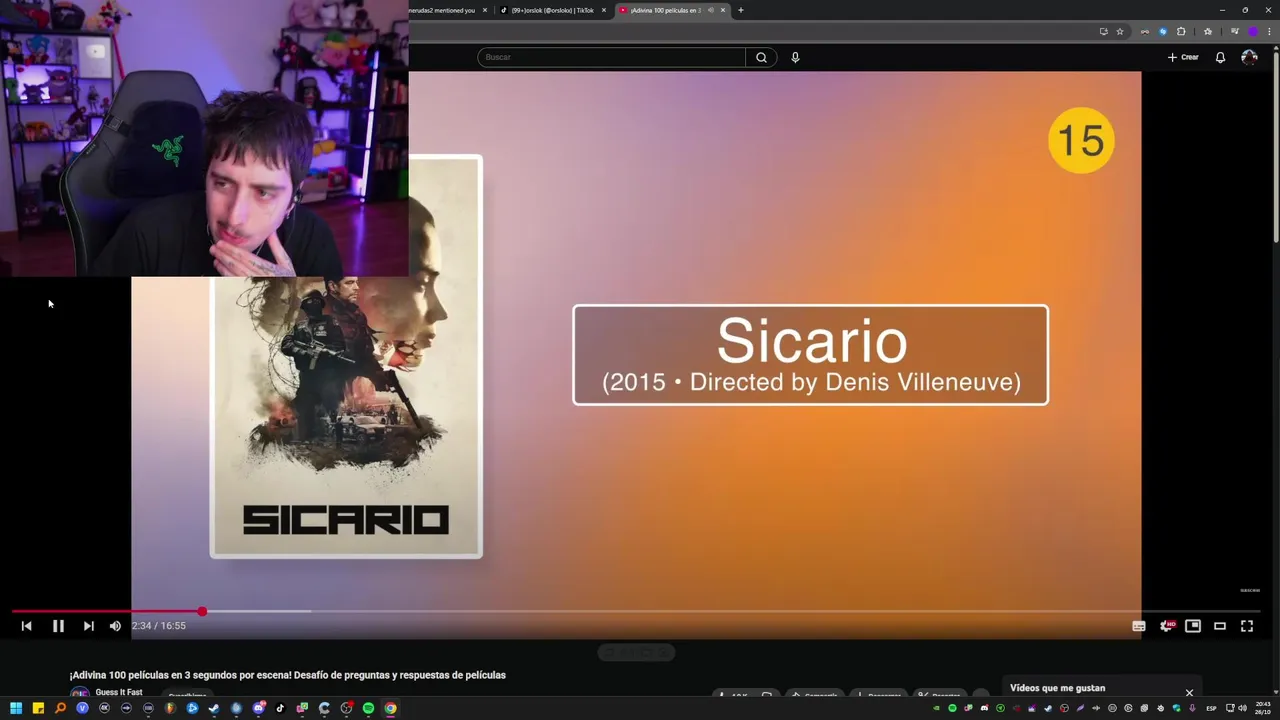
Task: Mute the video volume
Action: [115, 626]
